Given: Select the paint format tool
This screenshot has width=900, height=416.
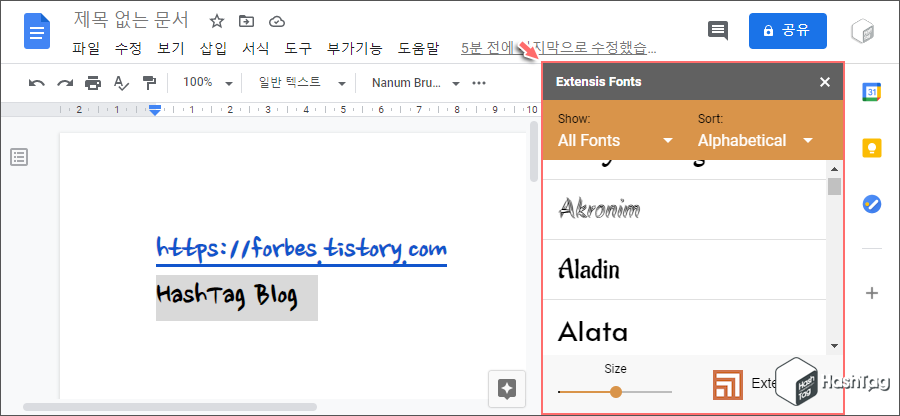Looking at the screenshot, I should (149, 83).
